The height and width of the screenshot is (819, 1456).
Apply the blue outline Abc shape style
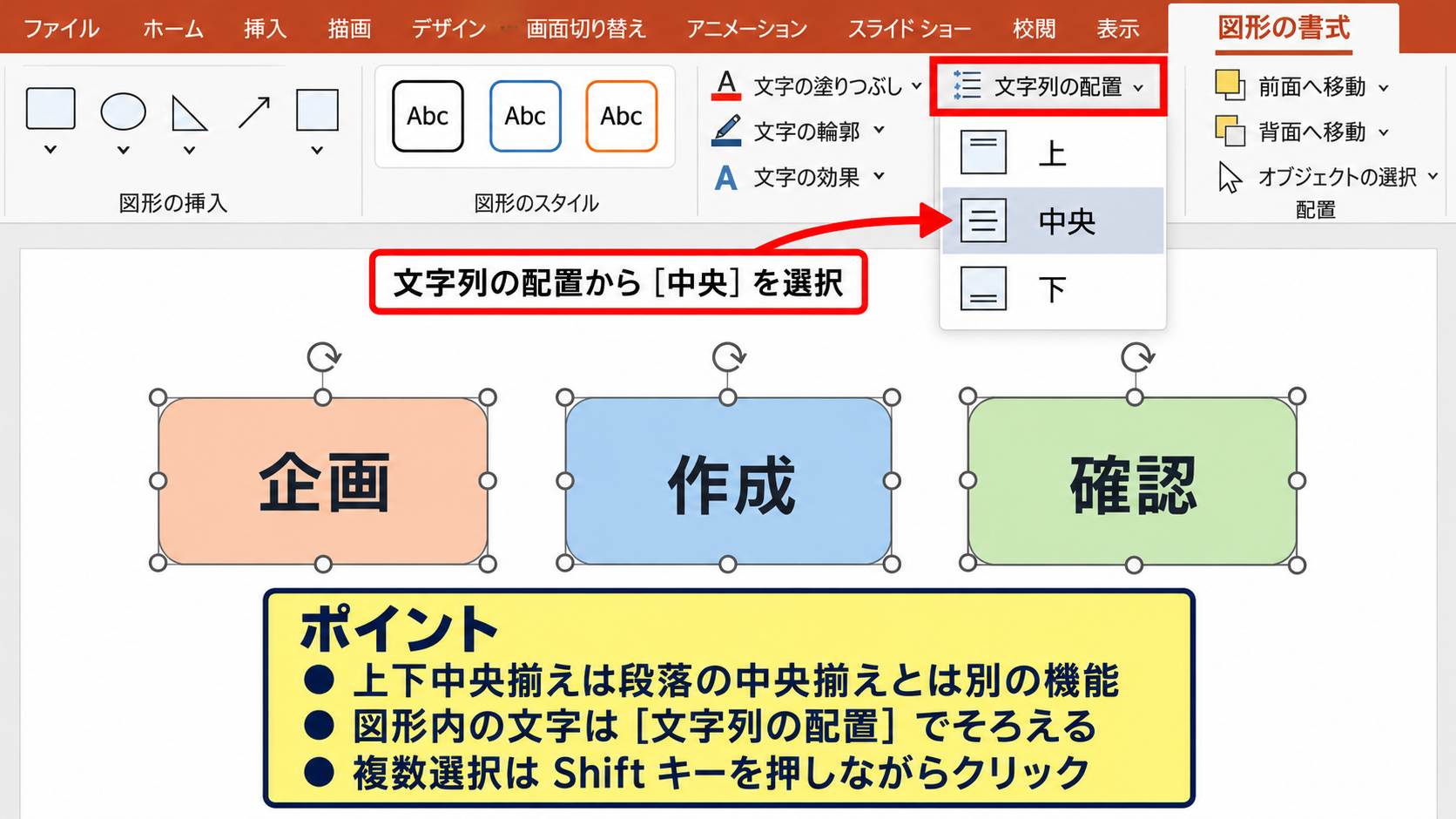tap(525, 116)
